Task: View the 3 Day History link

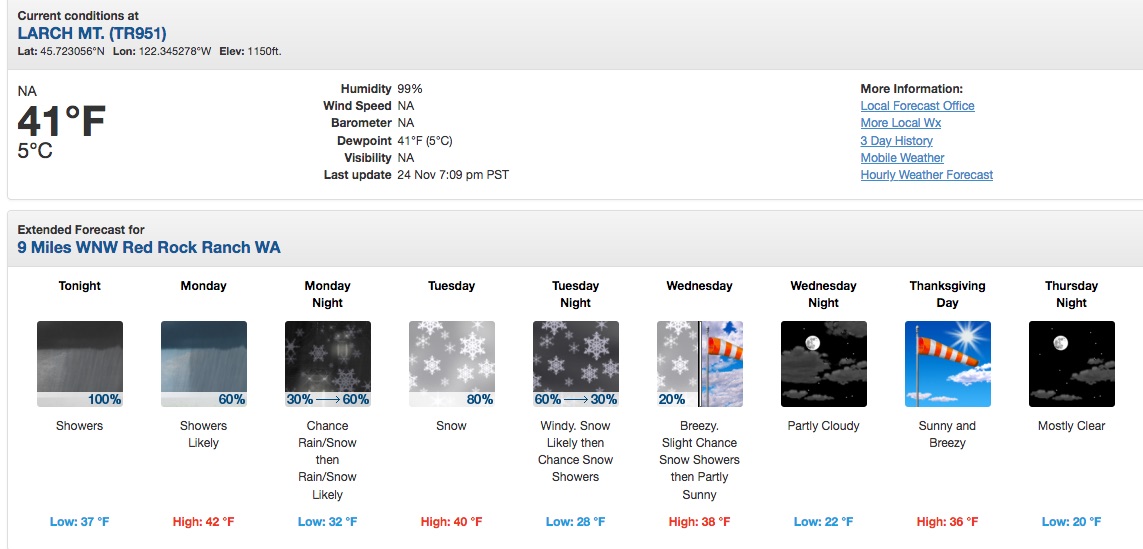Action: 896,141
